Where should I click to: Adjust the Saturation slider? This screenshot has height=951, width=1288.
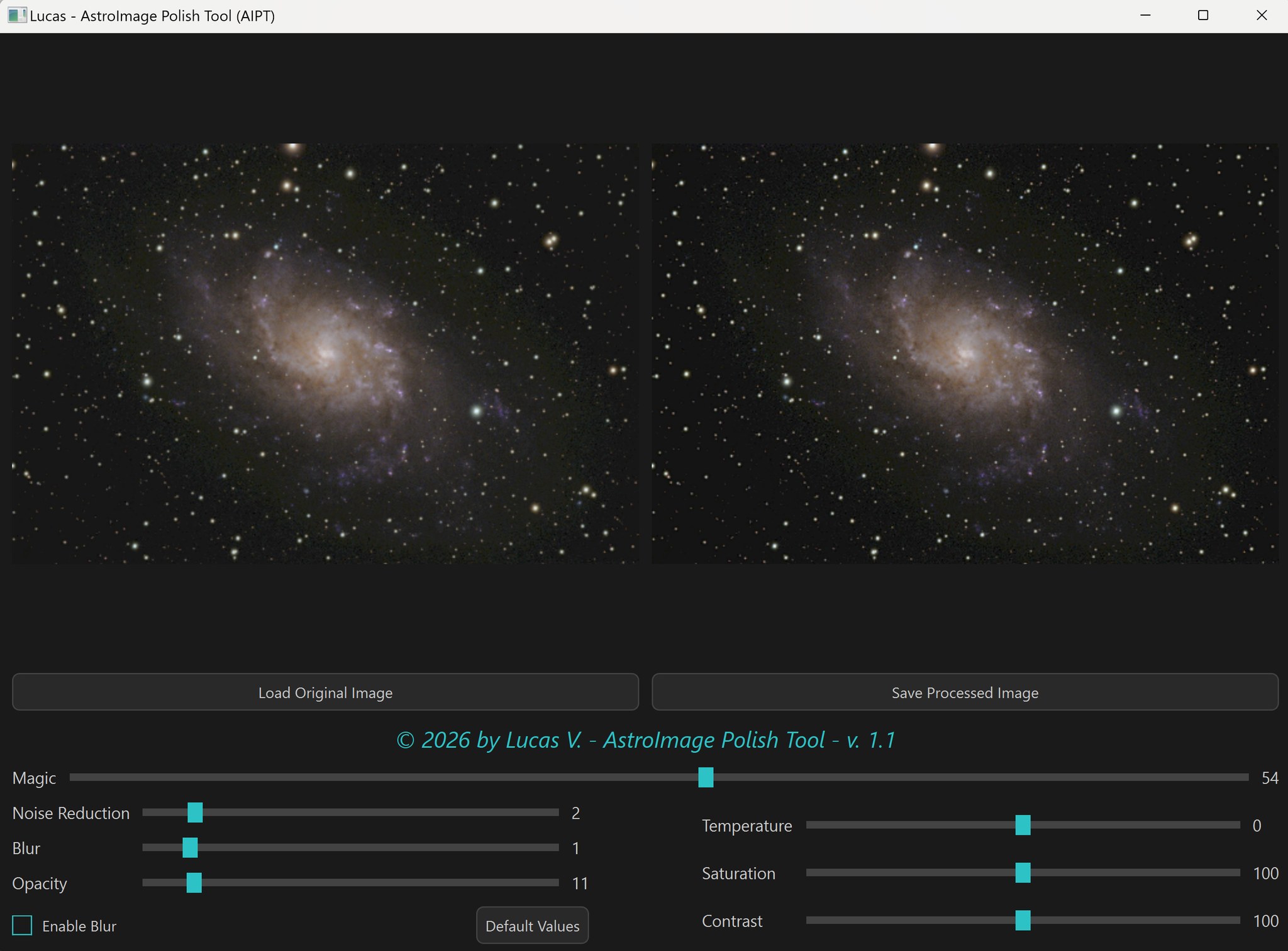point(1024,873)
